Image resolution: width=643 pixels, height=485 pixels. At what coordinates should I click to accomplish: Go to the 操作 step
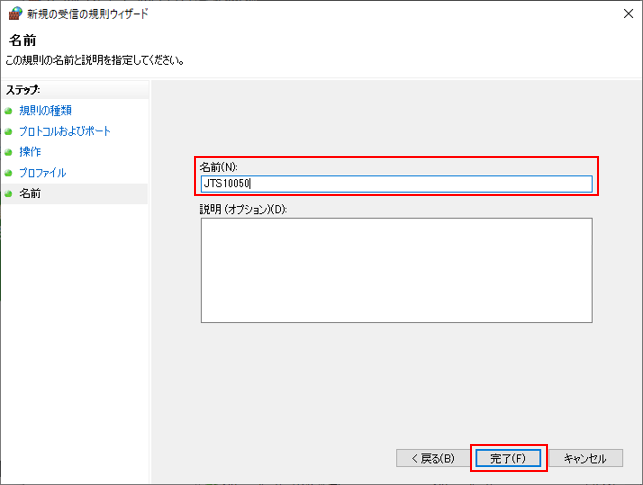point(30,152)
